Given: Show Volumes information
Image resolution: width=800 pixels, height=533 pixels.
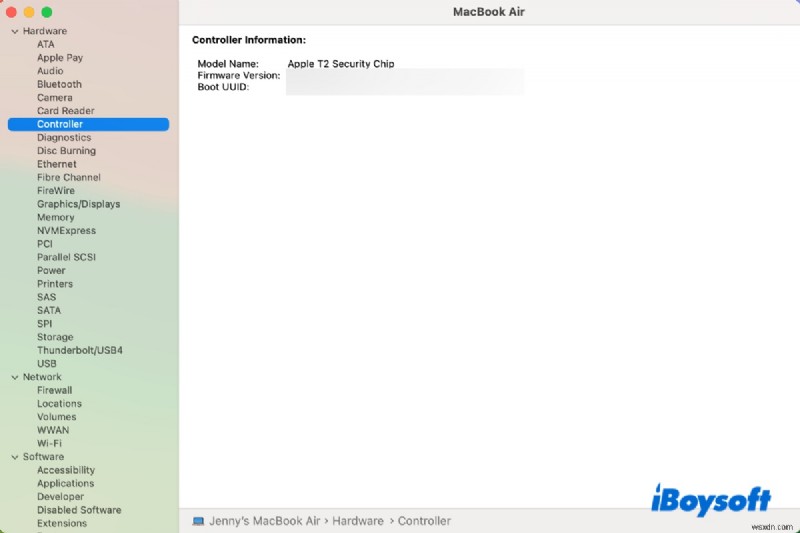Looking at the screenshot, I should (x=57, y=417).
